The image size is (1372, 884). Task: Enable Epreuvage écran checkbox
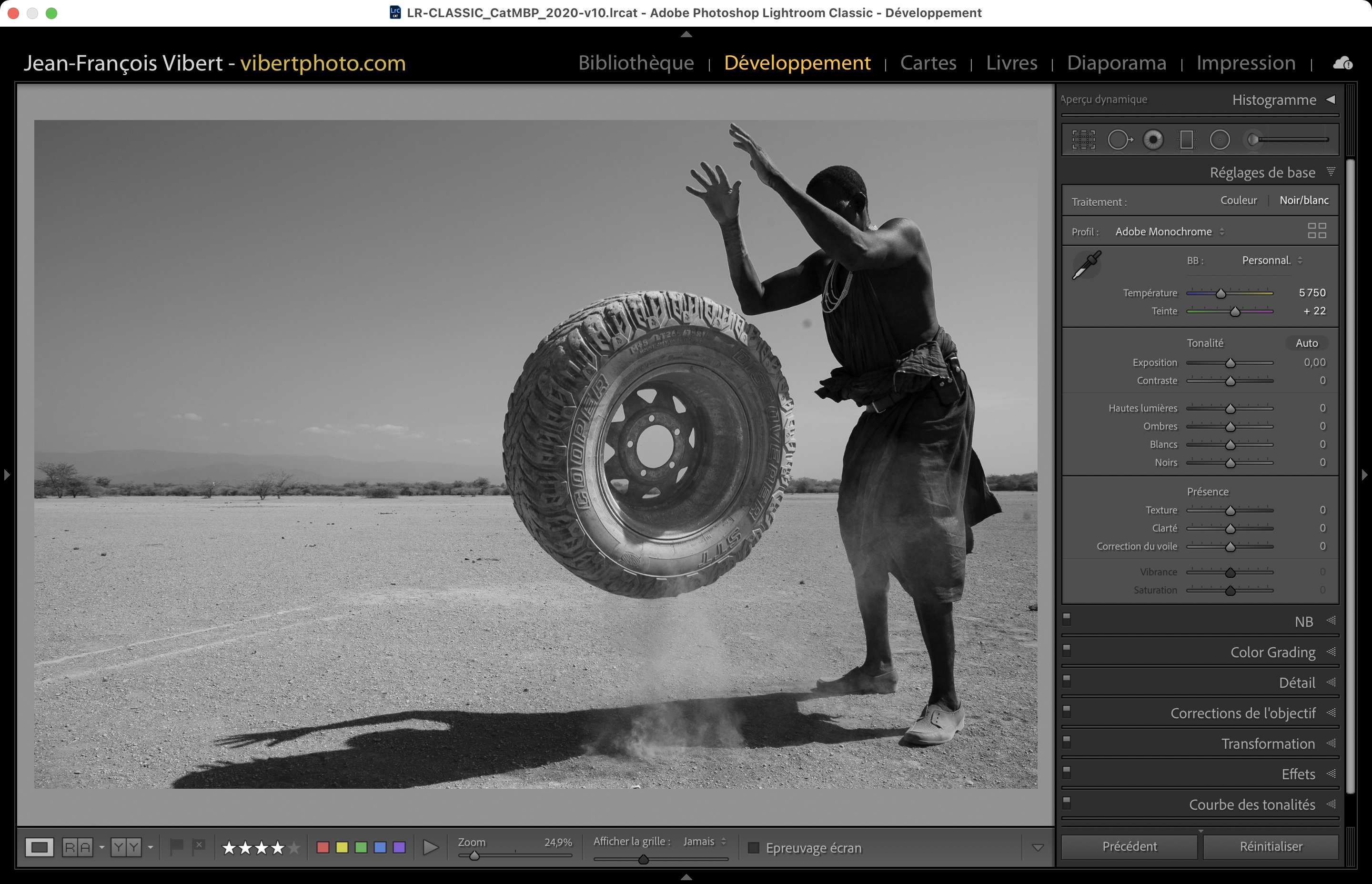pos(754,848)
